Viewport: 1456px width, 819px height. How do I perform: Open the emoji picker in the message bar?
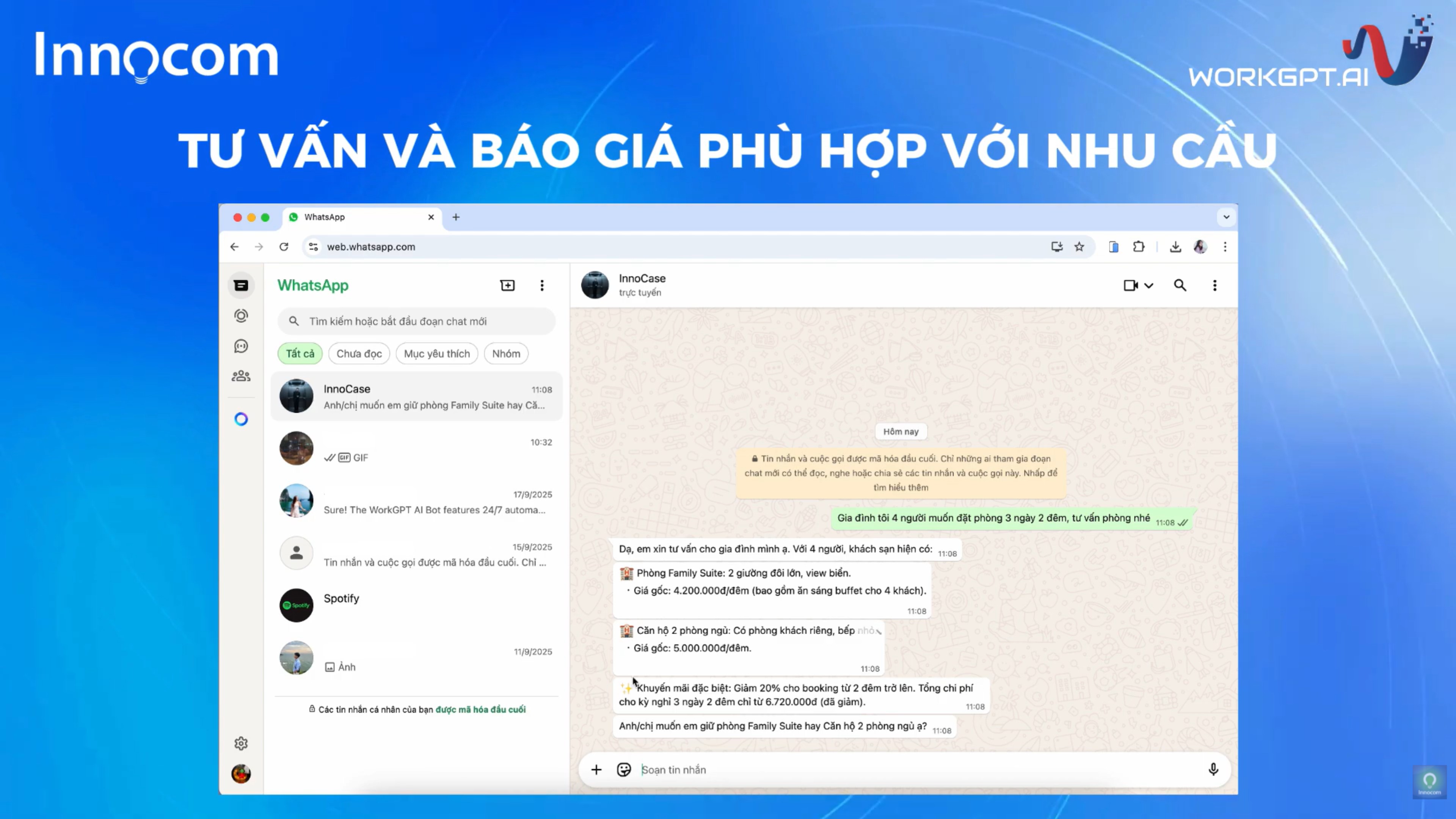[624, 769]
